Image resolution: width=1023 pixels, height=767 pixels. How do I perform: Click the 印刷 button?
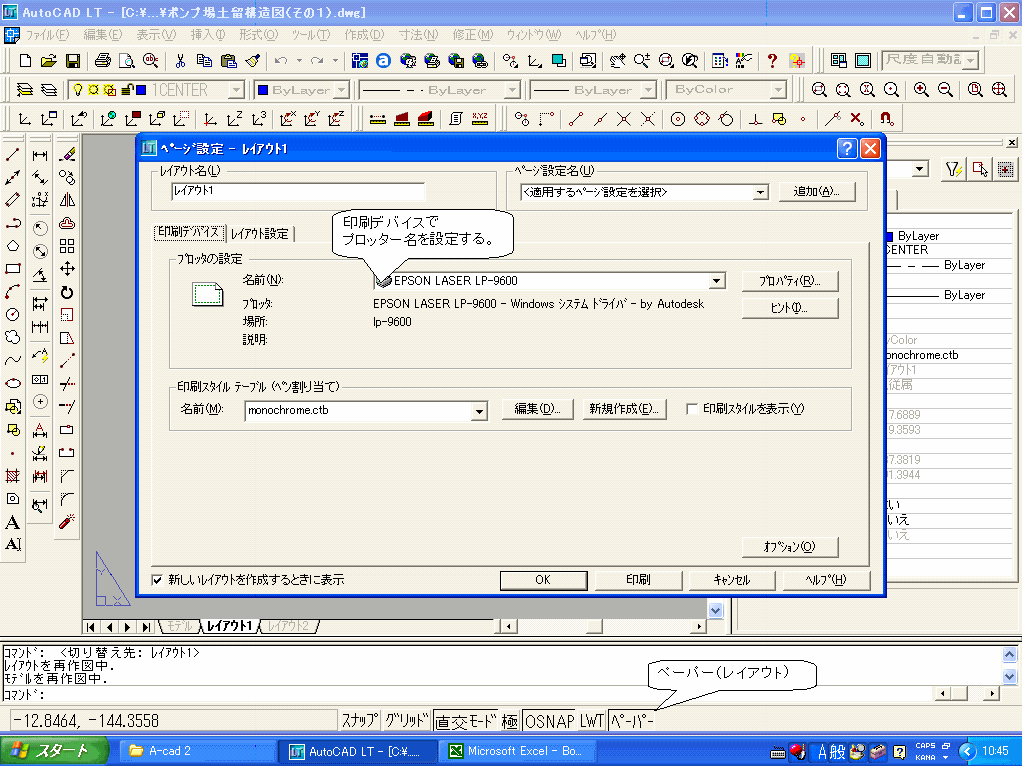pyautogui.click(x=638, y=580)
